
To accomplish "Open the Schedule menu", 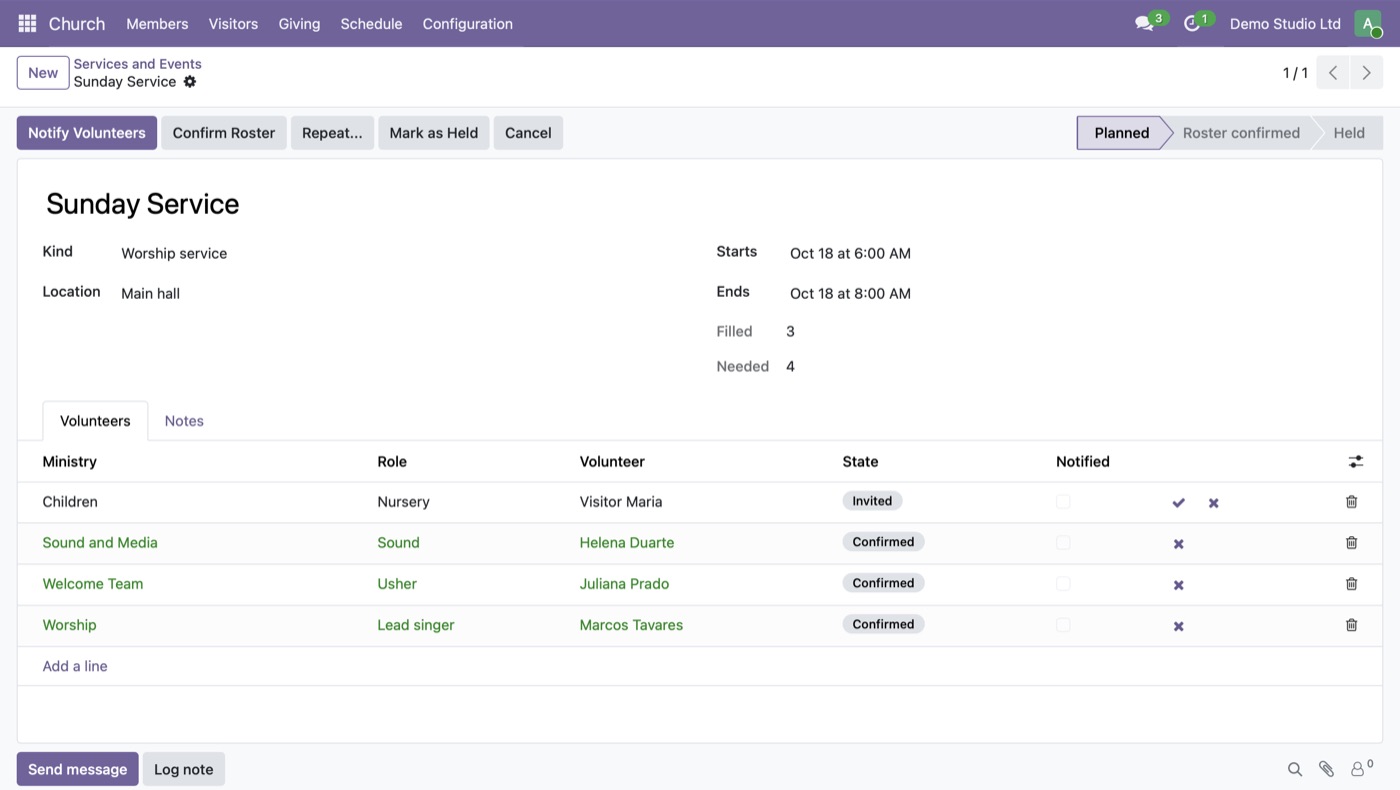I will (371, 24).
